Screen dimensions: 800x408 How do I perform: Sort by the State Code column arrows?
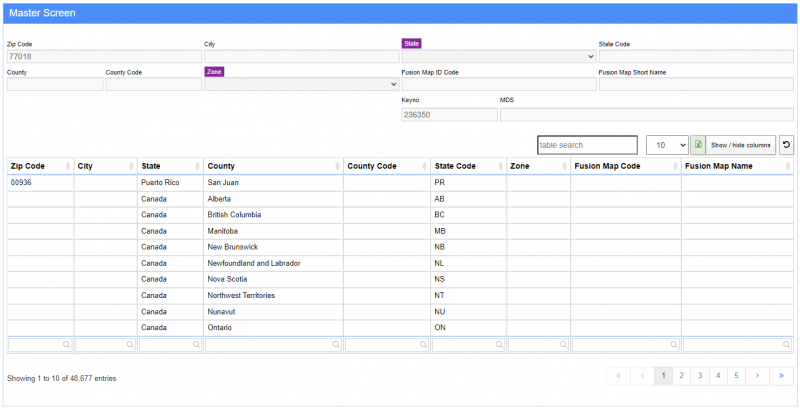pyautogui.click(x=500, y=166)
